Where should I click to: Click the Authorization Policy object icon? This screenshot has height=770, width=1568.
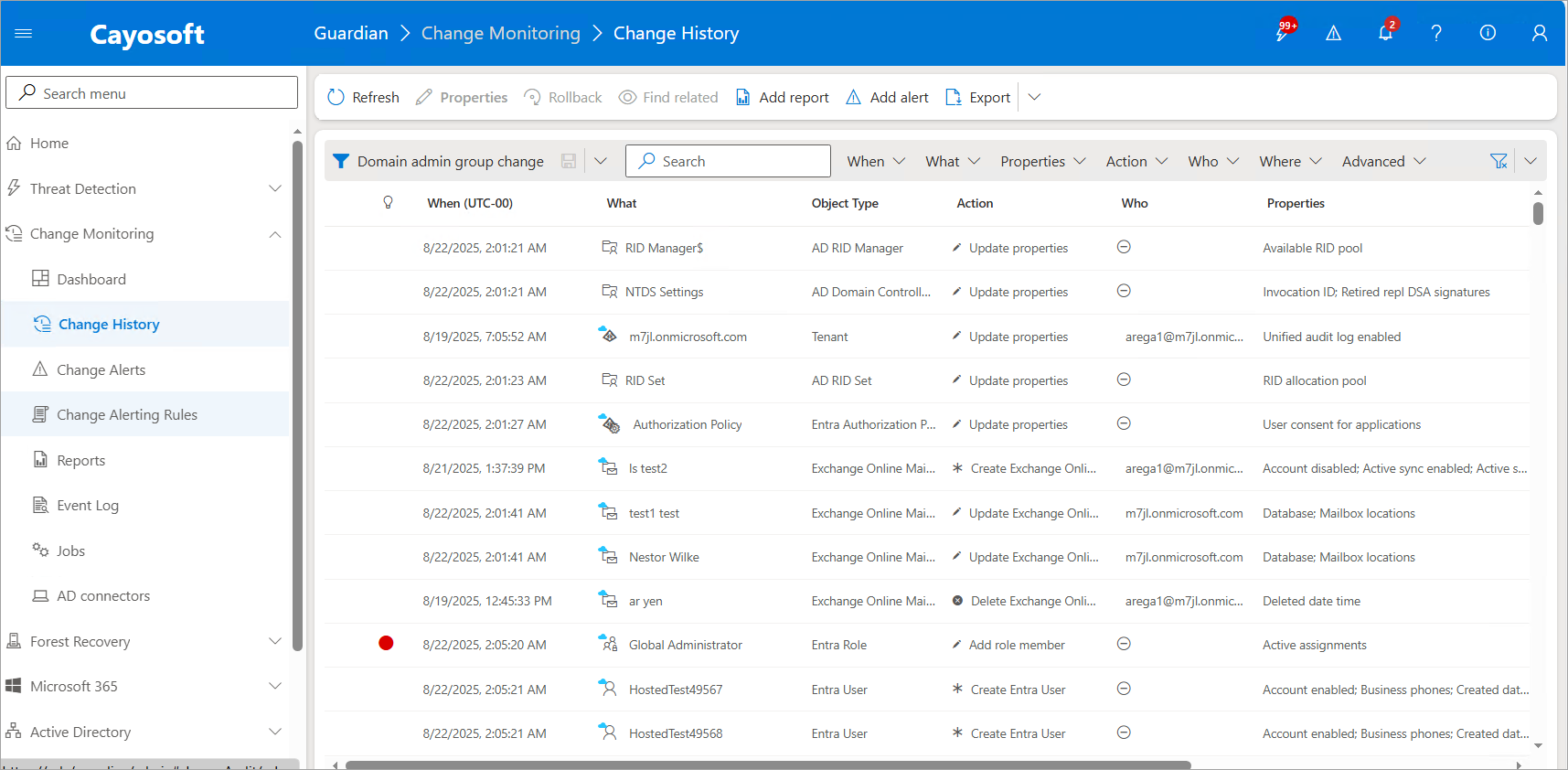(609, 423)
